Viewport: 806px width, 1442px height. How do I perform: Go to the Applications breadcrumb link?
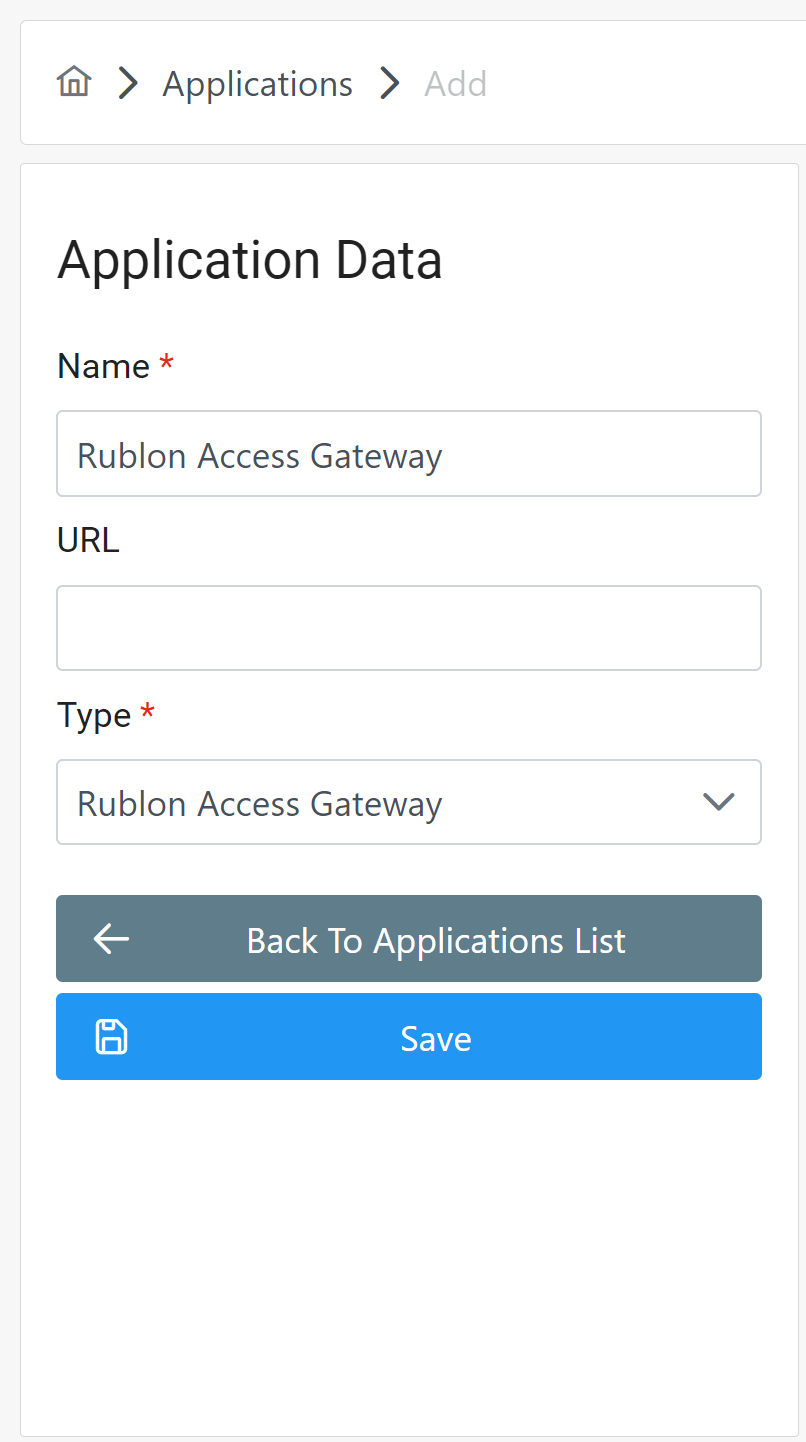click(x=257, y=84)
